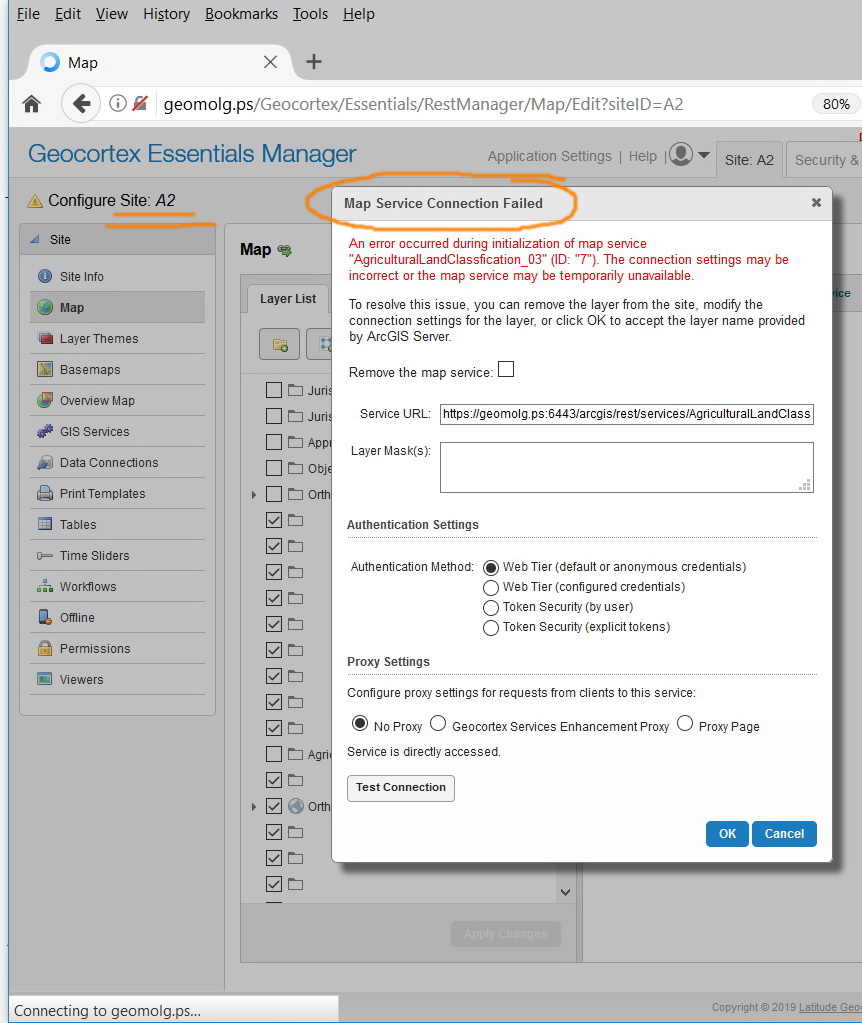Click the Data Connections sidebar icon

click(45, 462)
